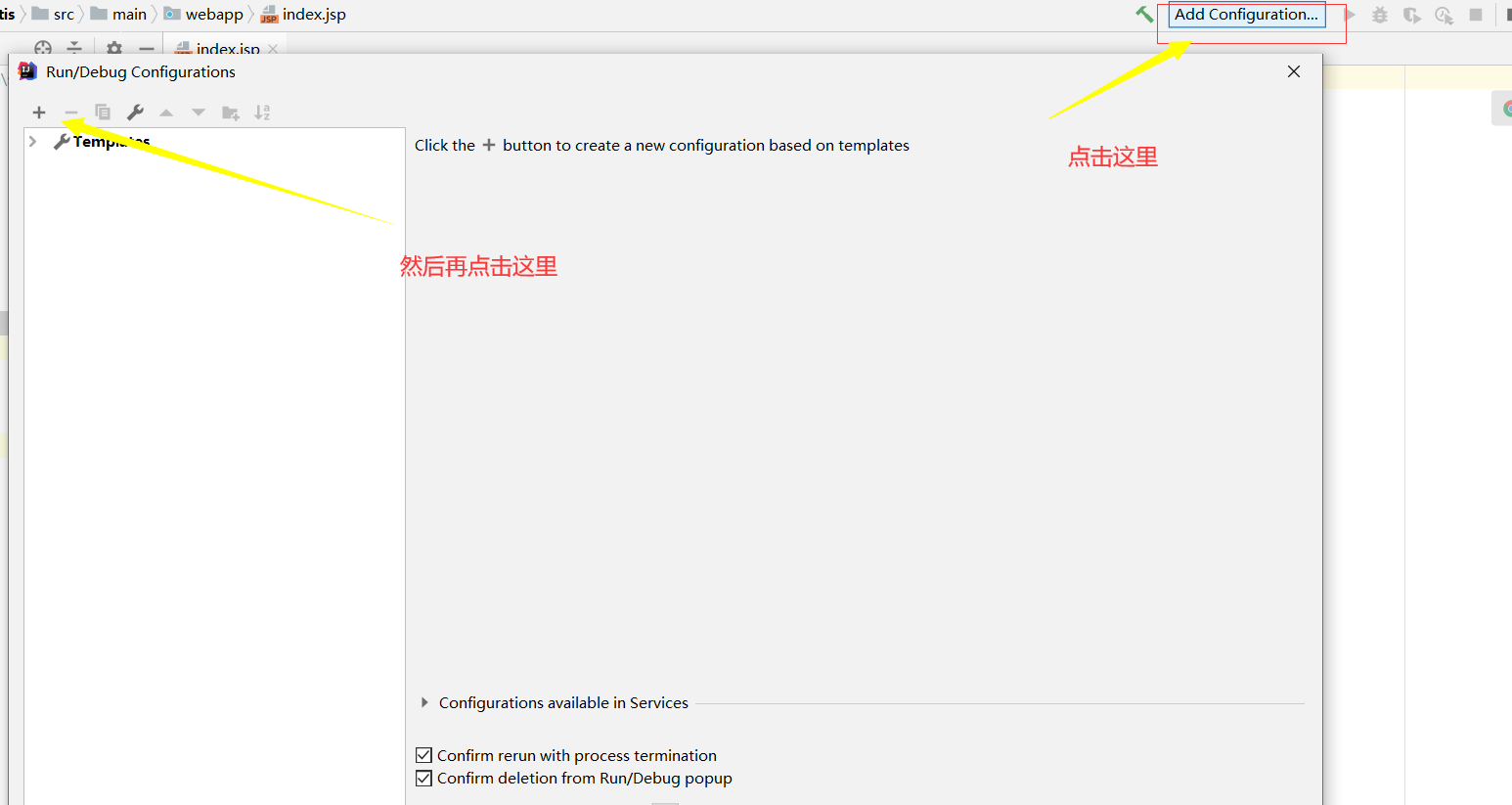Open edit templates wrench icon in dialog toolbar
The height and width of the screenshot is (805, 1512).
[135, 112]
